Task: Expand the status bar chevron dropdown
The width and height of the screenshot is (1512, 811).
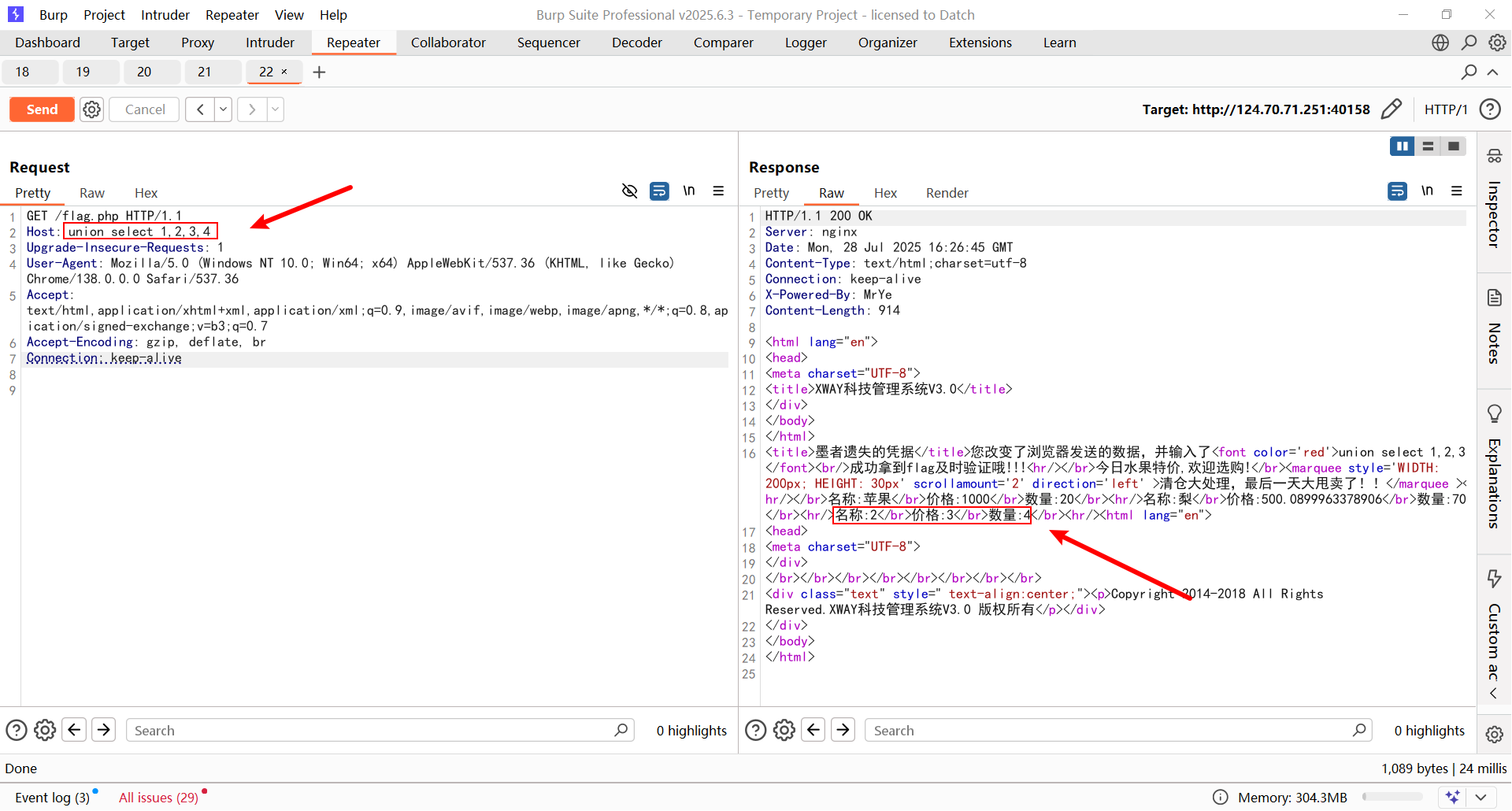Action: pos(1480,797)
